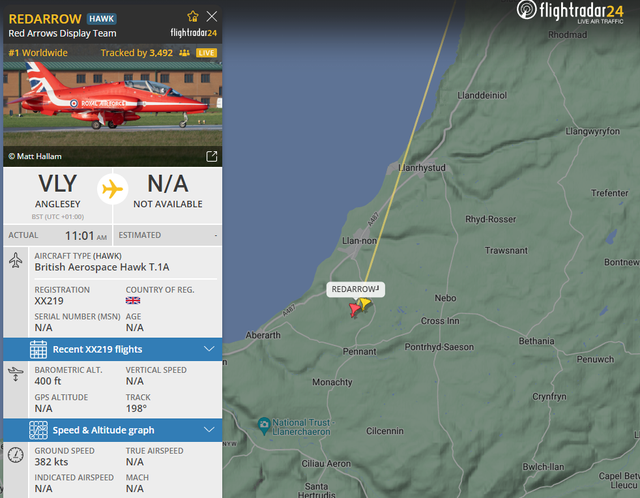Click the aircraft type airplane icon
Image resolution: width=640 pixels, height=498 pixels.
tap(16, 260)
